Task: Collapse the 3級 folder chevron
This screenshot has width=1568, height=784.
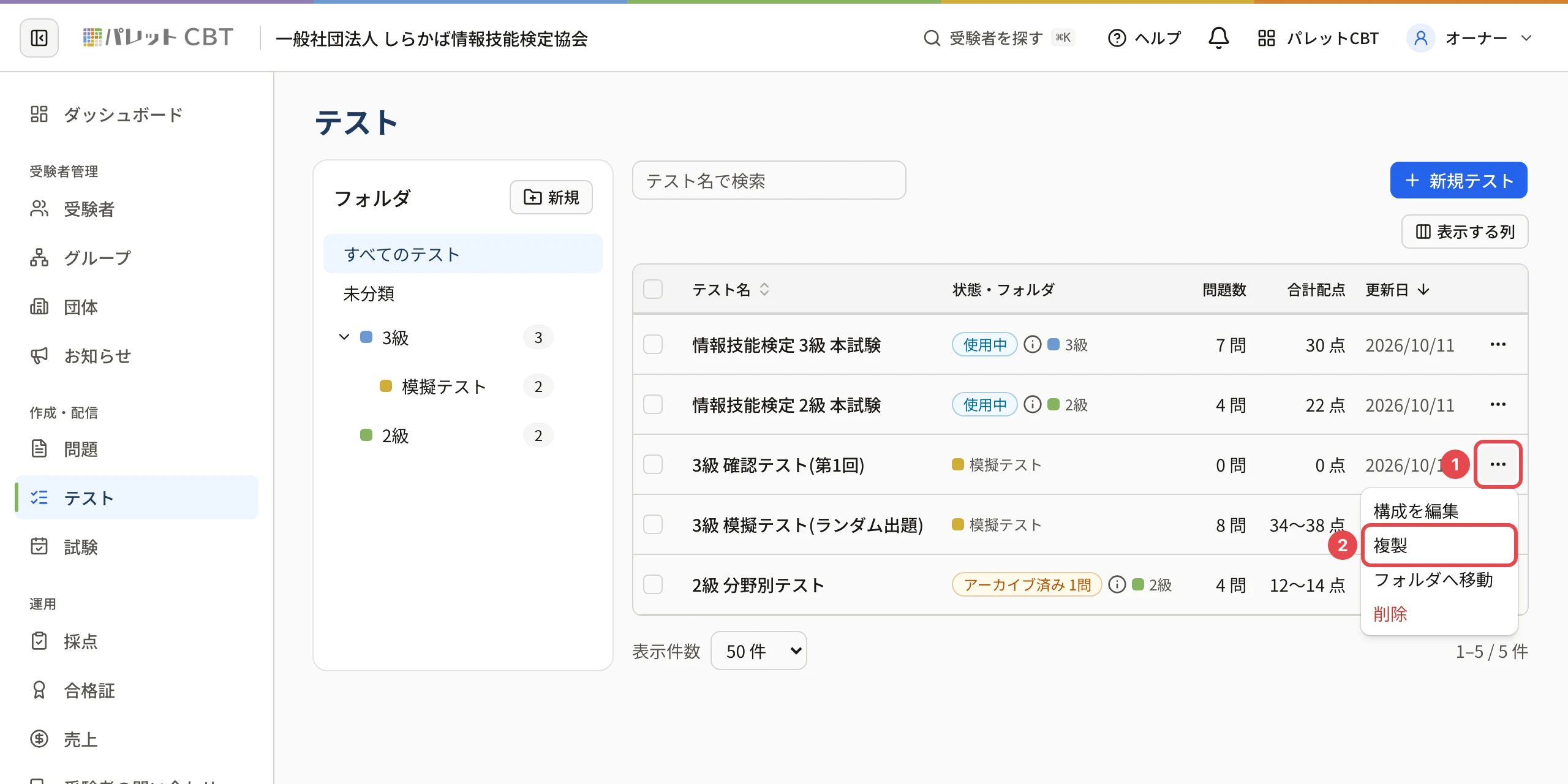Action: pos(344,337)
